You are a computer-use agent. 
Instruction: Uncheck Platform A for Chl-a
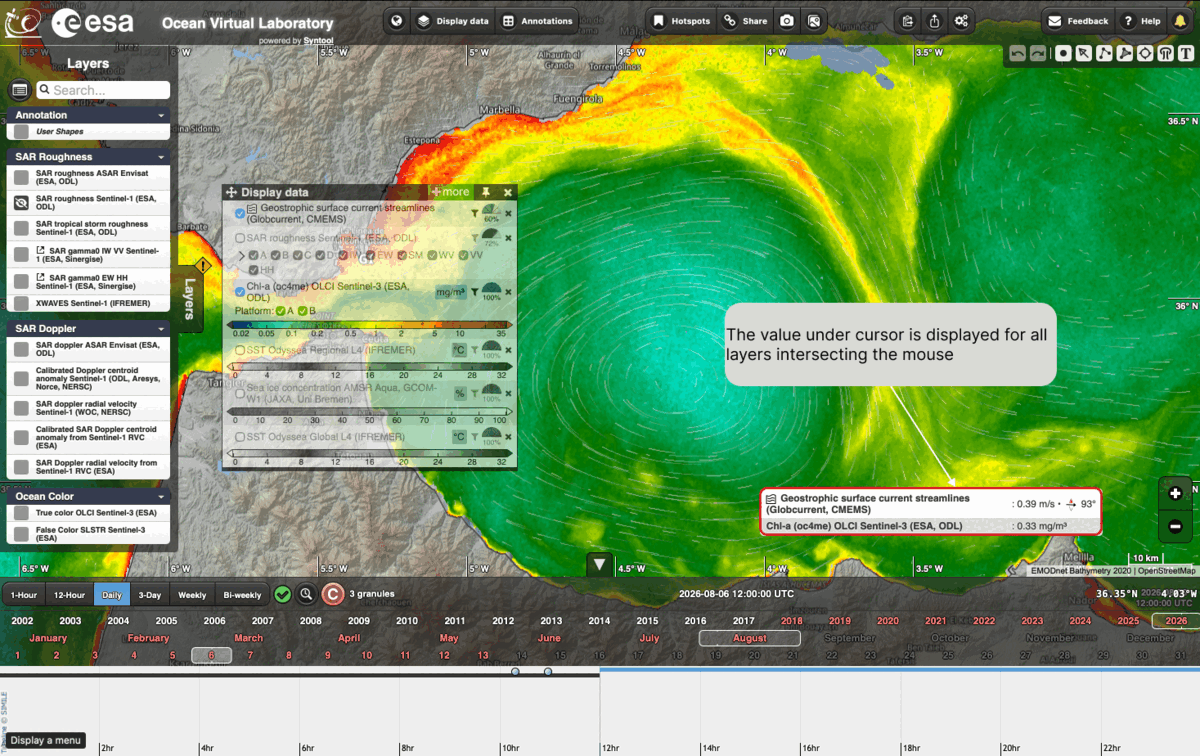[280, 311]
